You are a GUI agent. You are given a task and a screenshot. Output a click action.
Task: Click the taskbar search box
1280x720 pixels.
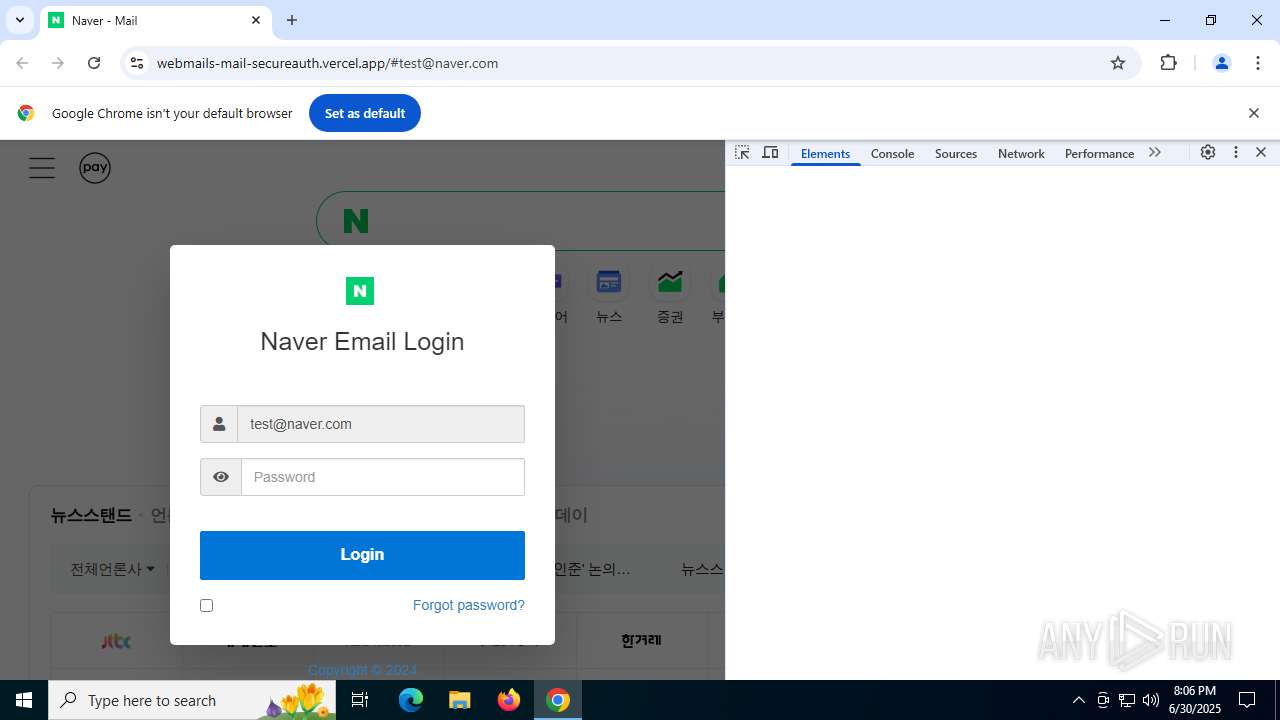(x=192, y=700)
